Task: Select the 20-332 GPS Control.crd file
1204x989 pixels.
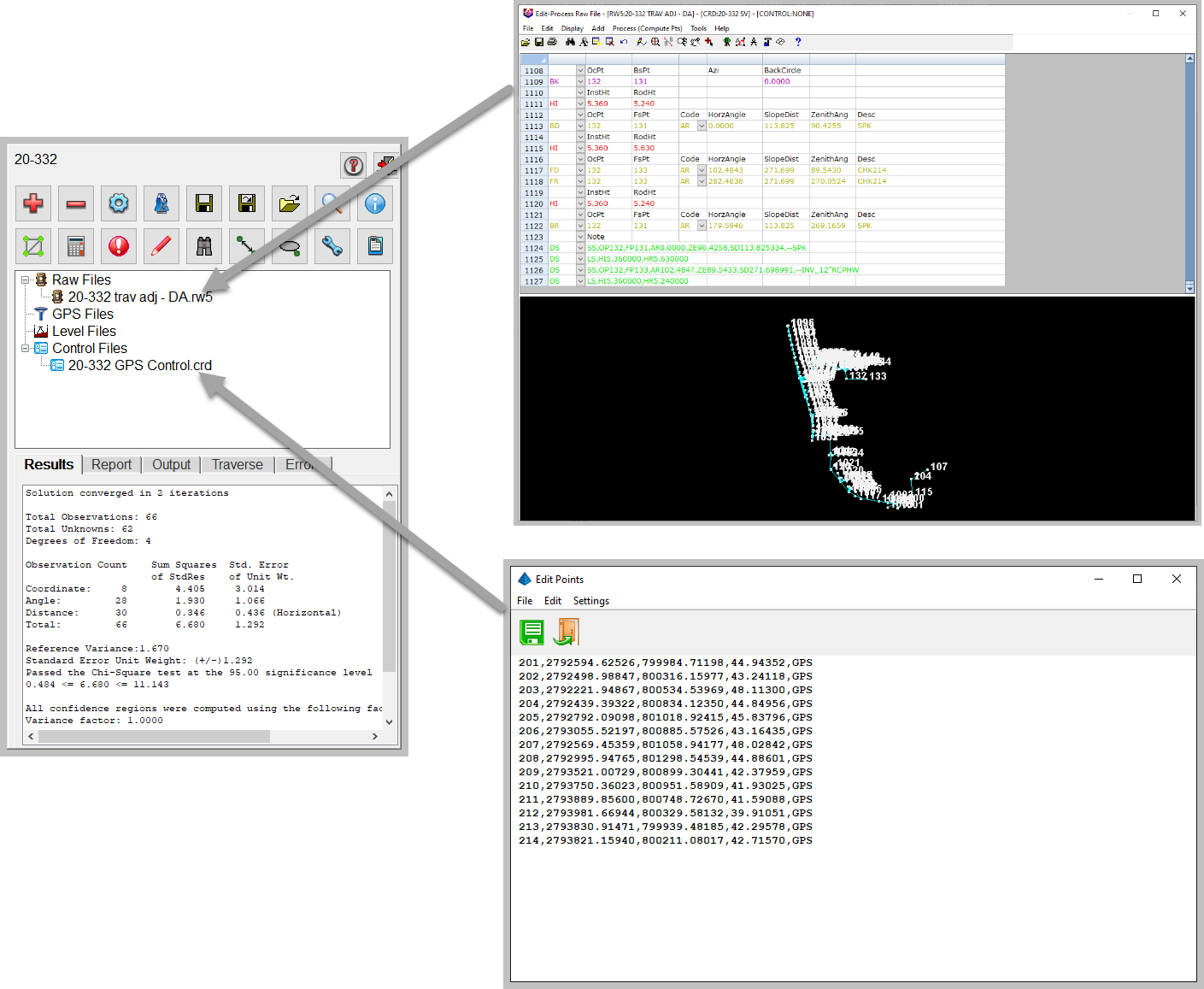Action: click(139, 365)
